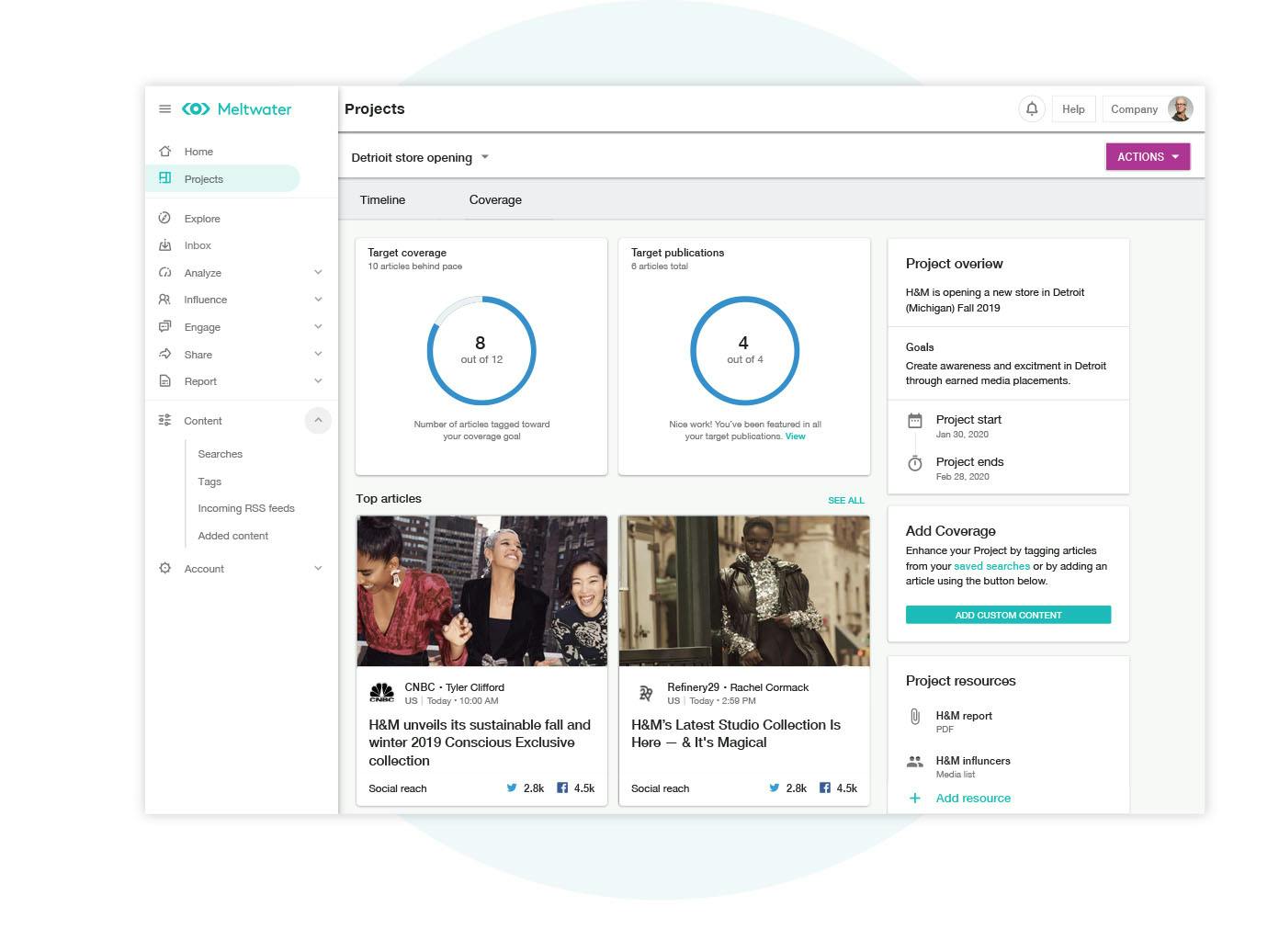This screenshot has width=1279, height=952.
Task: Expand the Report menu chevron
Action: coord(318,380)
